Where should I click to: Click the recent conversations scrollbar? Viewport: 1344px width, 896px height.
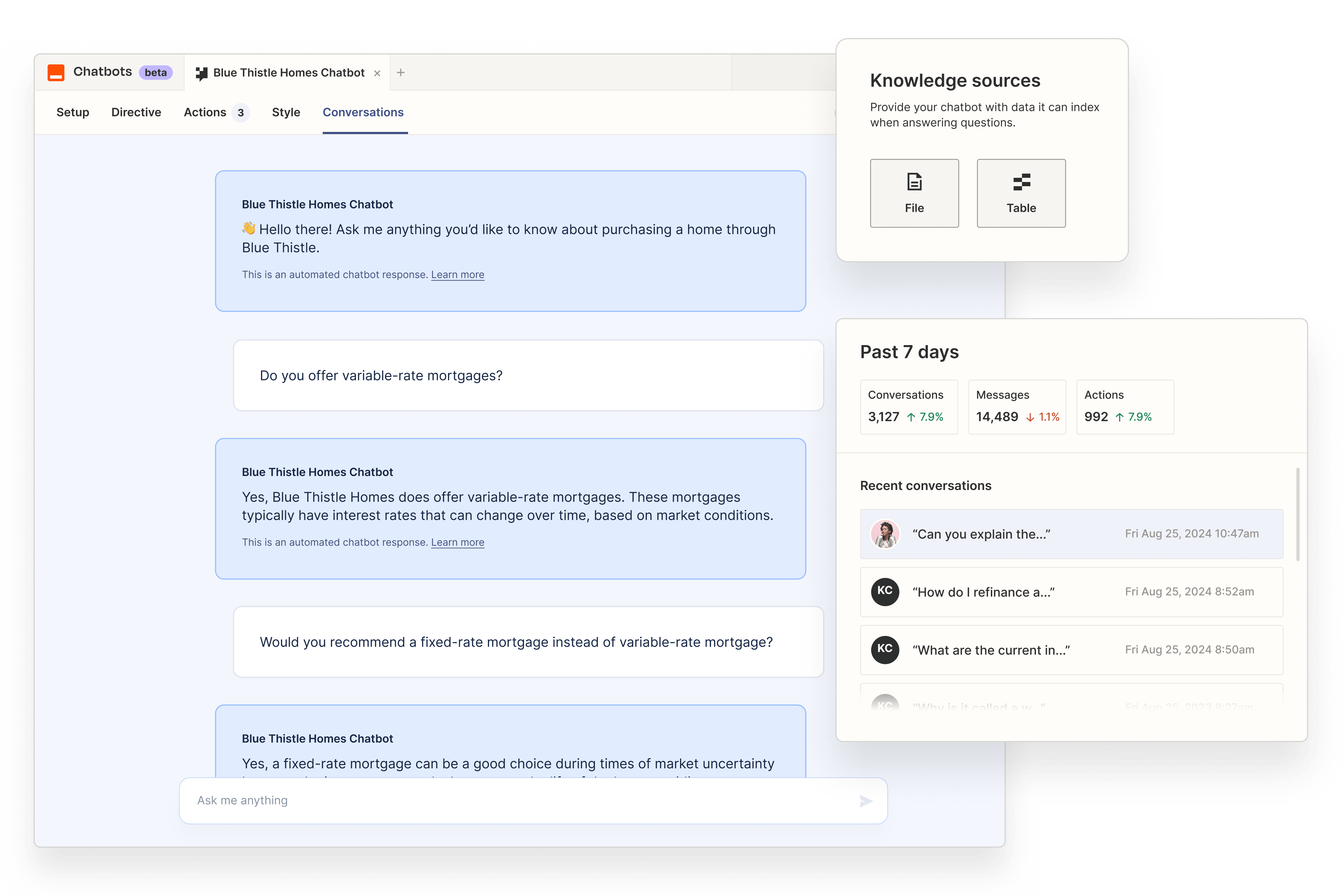(x=1298, y=514)
